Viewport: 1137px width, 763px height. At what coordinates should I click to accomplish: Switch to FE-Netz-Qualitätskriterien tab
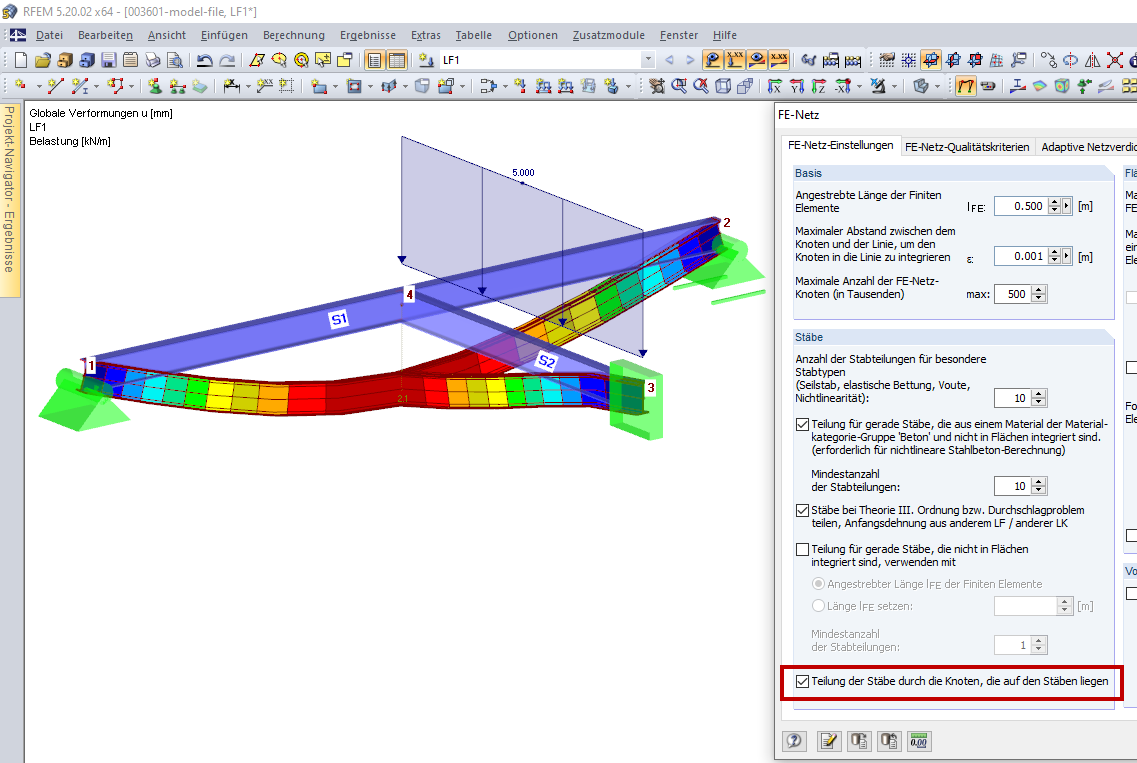(x=967, y=147)
